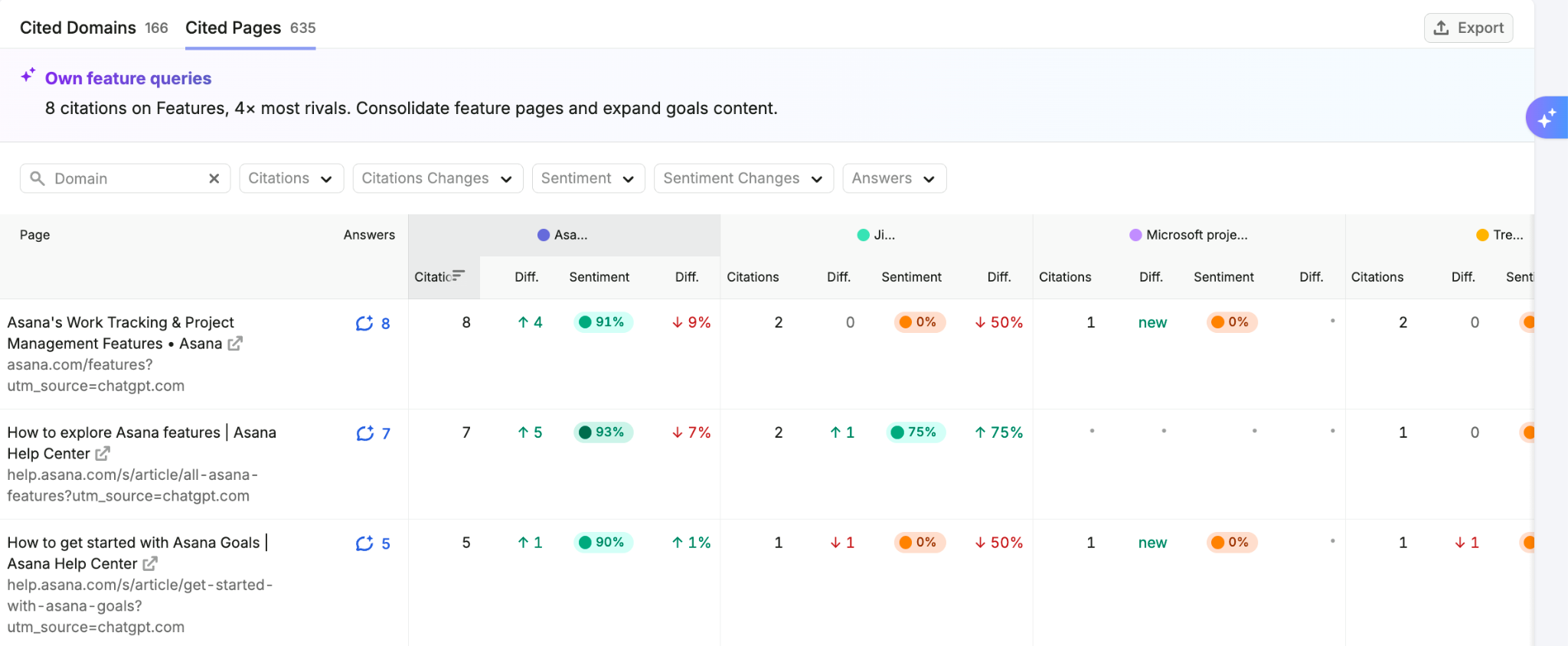The image size is (1568, 646).
Task: Open the floating AI assistant sparkle button
Action: [x=1547, y=117]
